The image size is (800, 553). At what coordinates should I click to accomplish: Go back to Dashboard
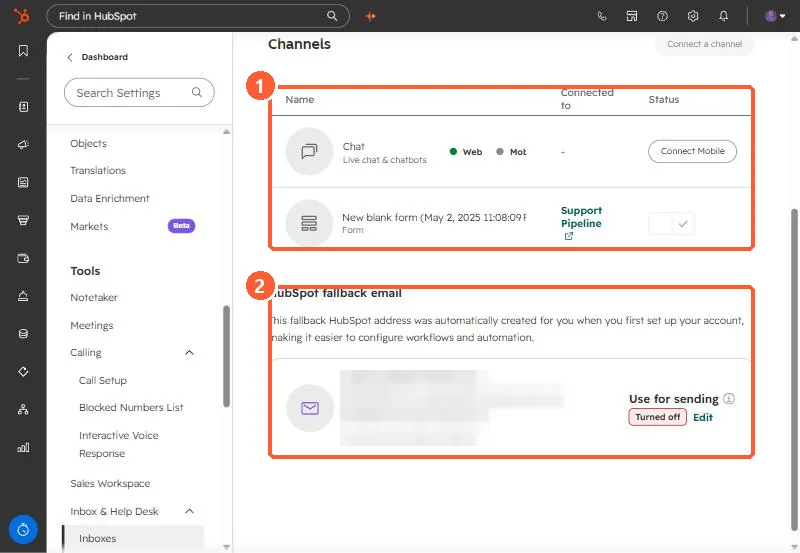[x=97, y=57]
